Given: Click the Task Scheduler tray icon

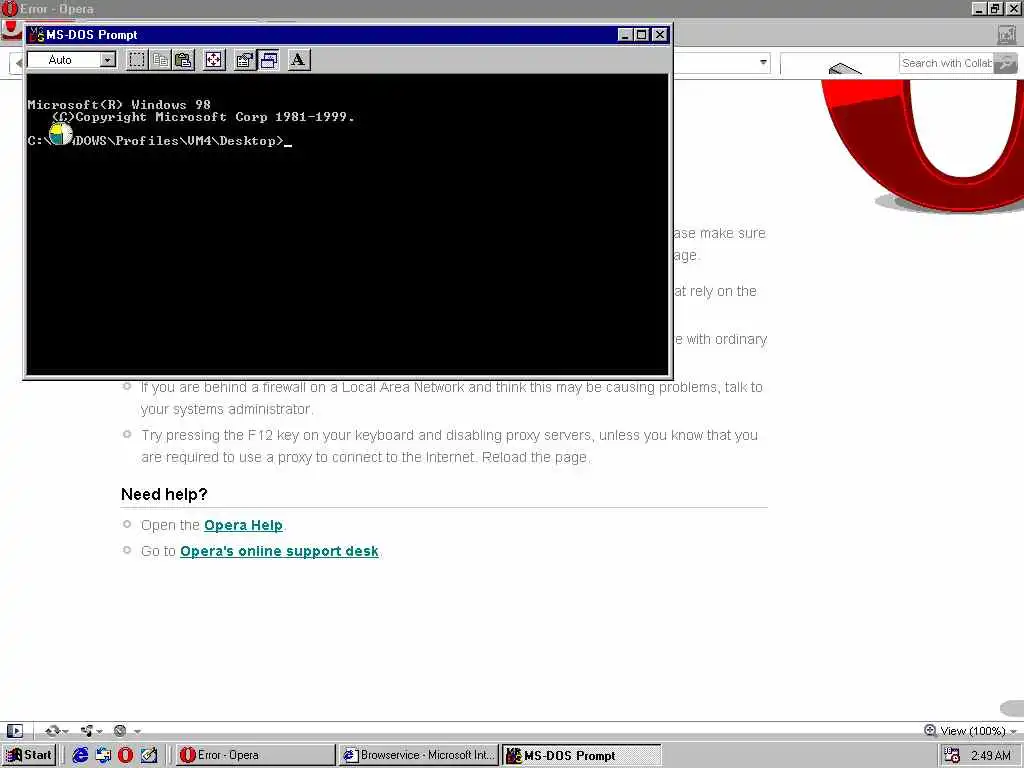Looking at the screenshot, I should (953, 756).
